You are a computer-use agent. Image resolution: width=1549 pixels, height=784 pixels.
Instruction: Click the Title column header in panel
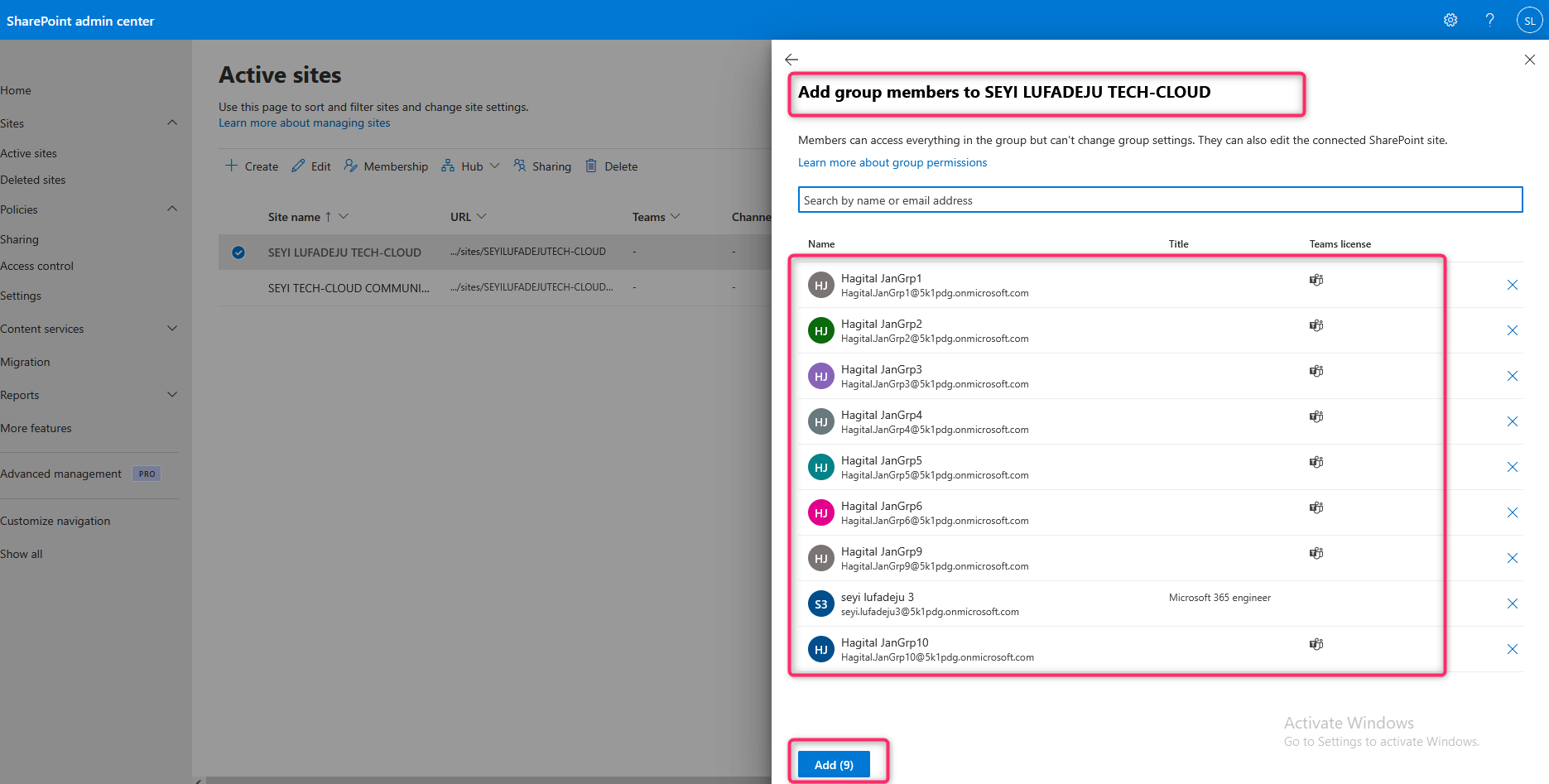(x=1178, y=244)
